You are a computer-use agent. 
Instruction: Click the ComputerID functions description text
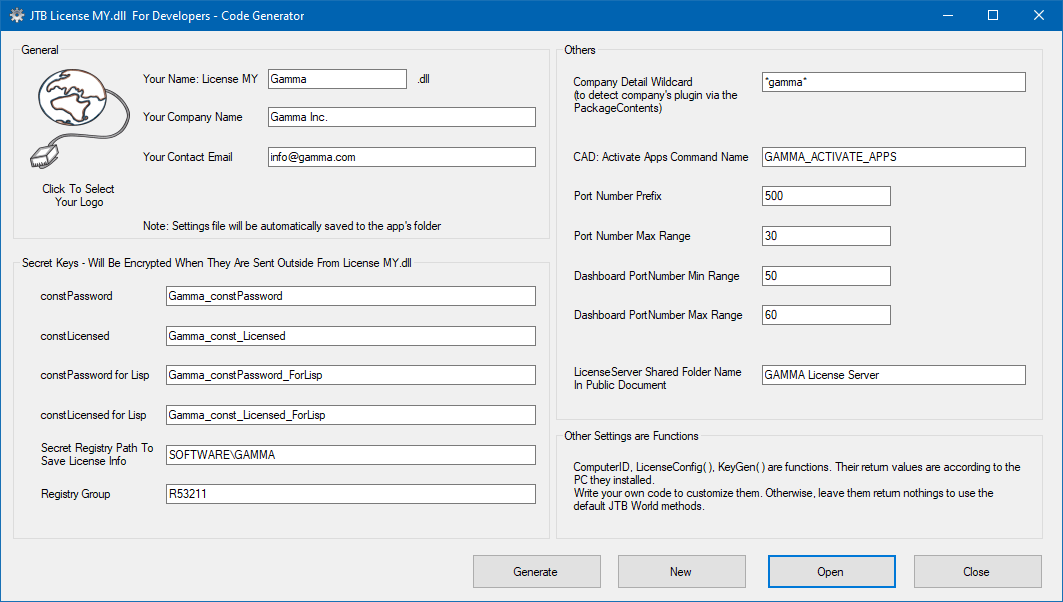[797, 486]
